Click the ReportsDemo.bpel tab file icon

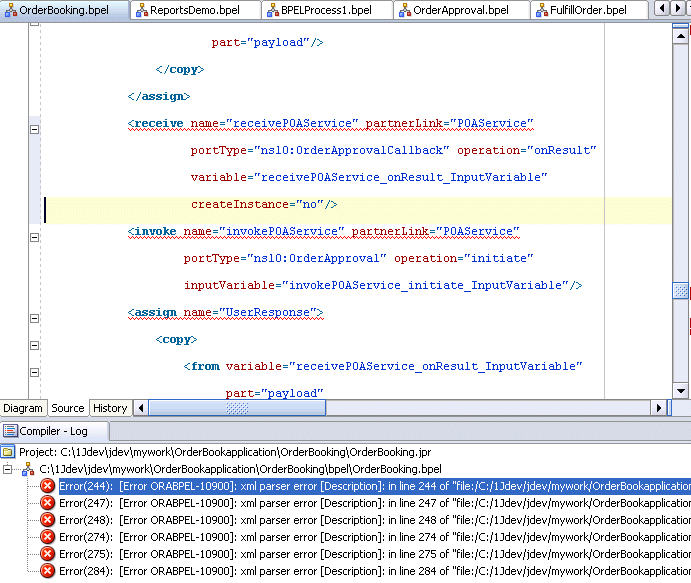click(x=142, y=10)
